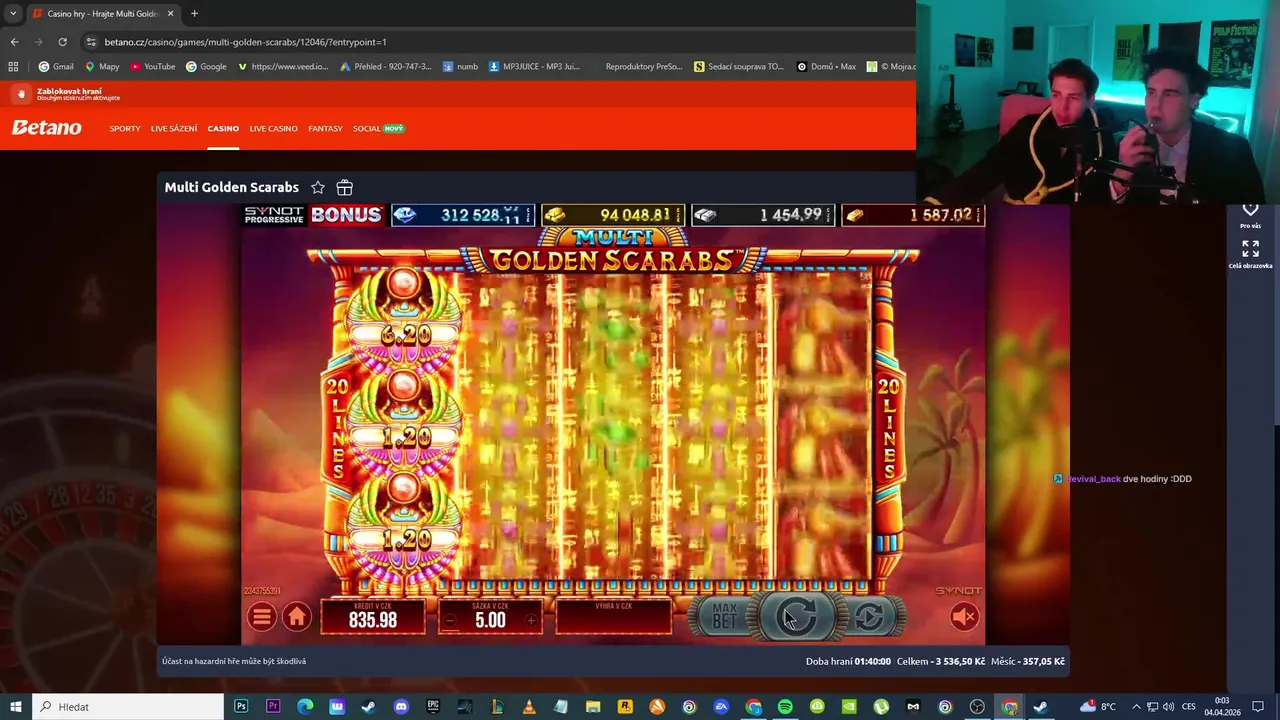Open Spotify from the taskbar
Screen dimensions: 1280x720
coord(785,706)
